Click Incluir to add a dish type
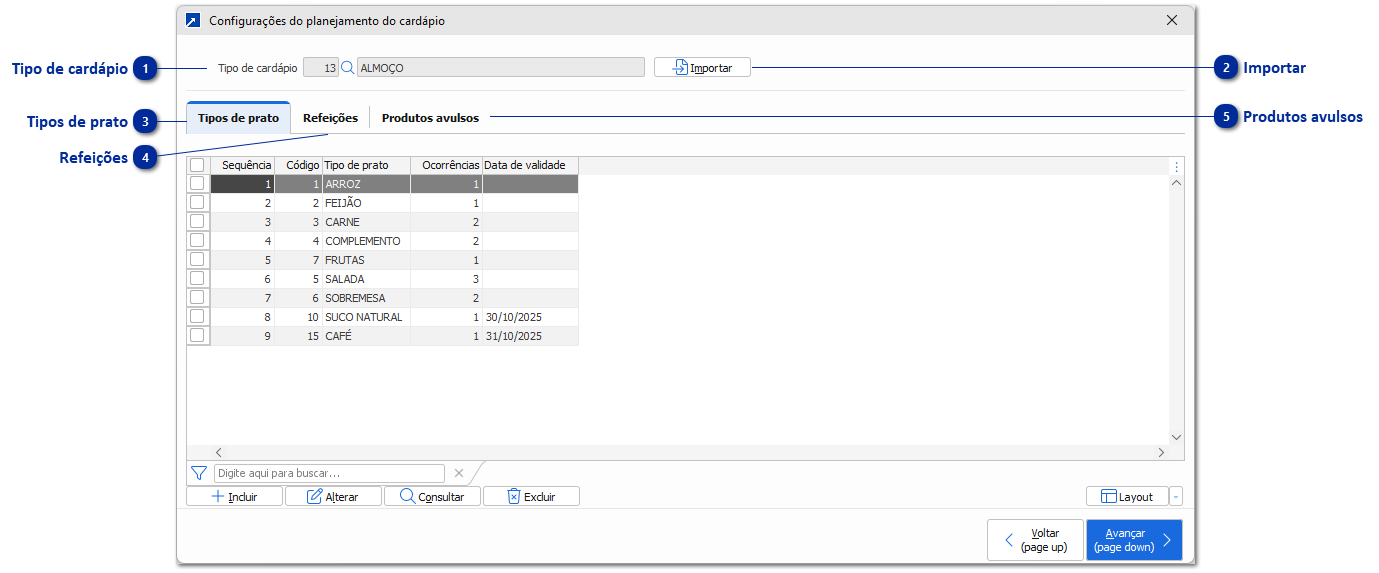The height and width of the screenshot is (573, 1379). click(x=235, y=496)
